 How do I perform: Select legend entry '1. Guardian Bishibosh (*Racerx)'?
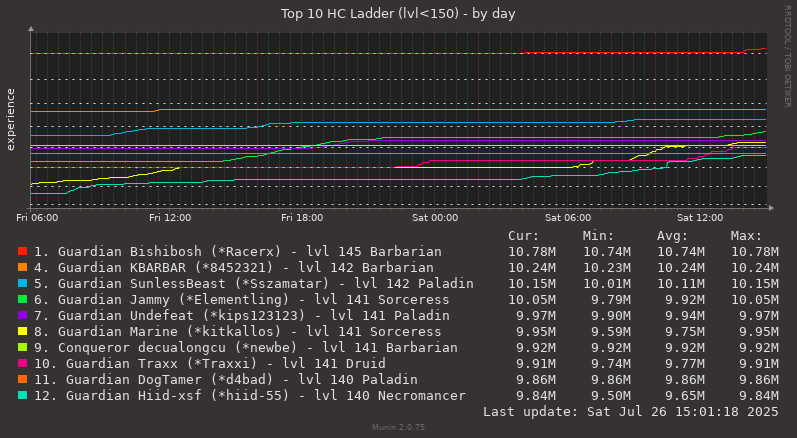coord(158,252)
